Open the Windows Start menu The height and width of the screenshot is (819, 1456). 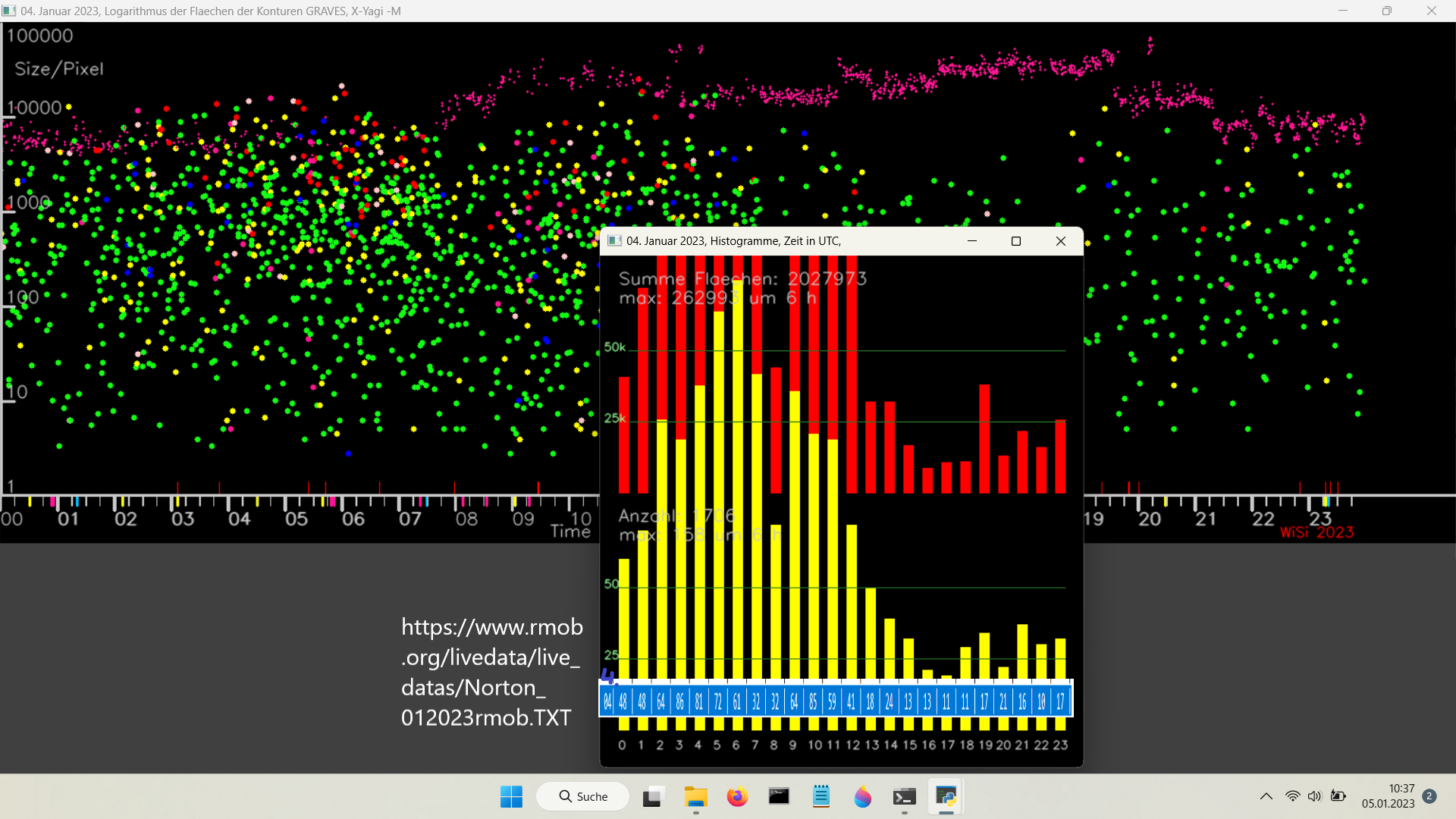(511, 796)
